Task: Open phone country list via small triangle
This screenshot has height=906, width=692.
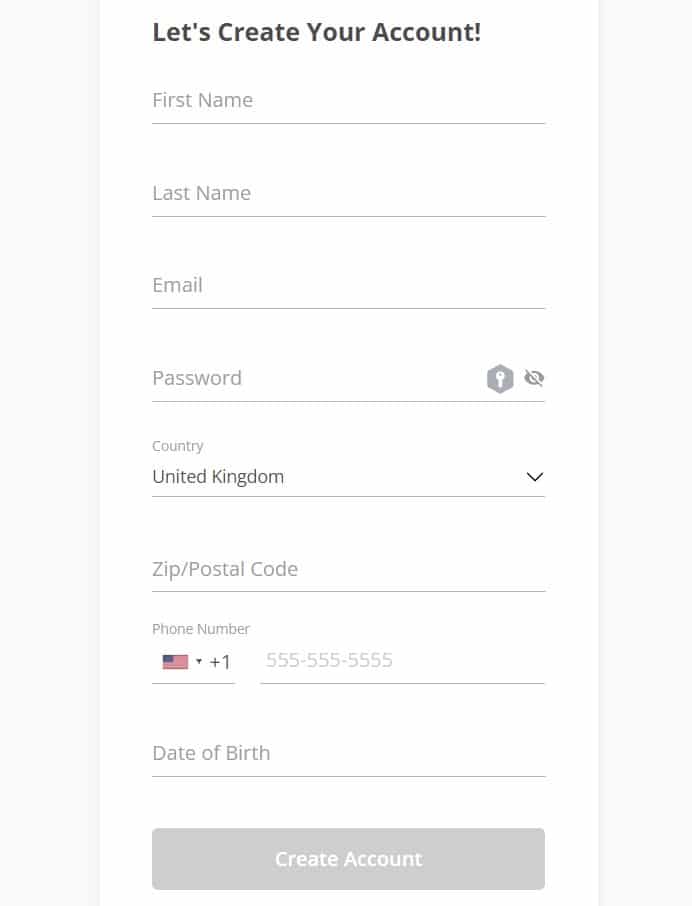Action: (x=199, y=661)
